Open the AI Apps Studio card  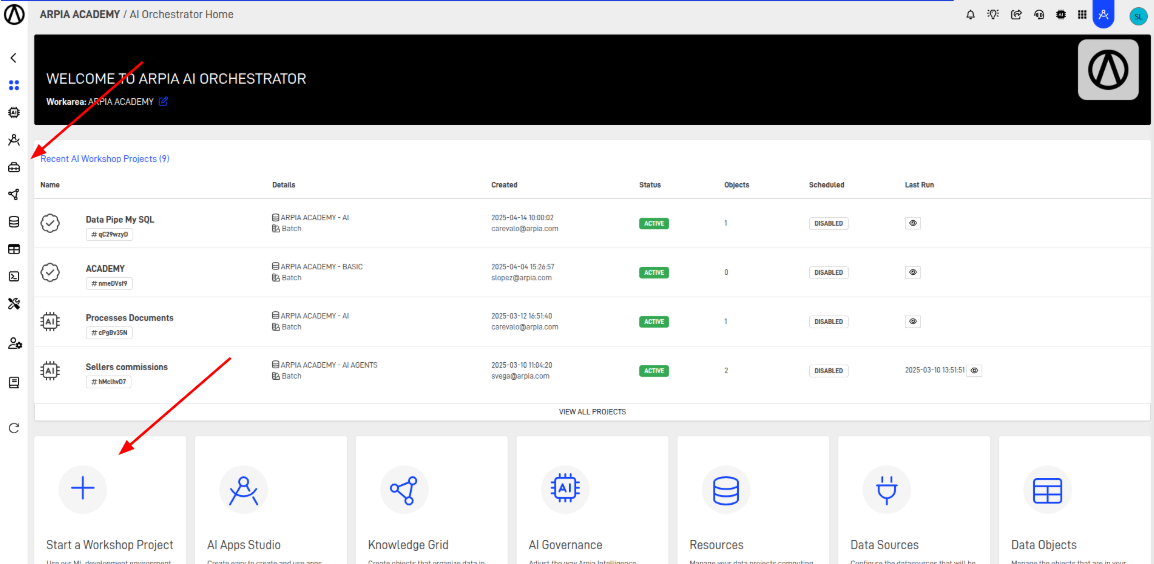271,500
